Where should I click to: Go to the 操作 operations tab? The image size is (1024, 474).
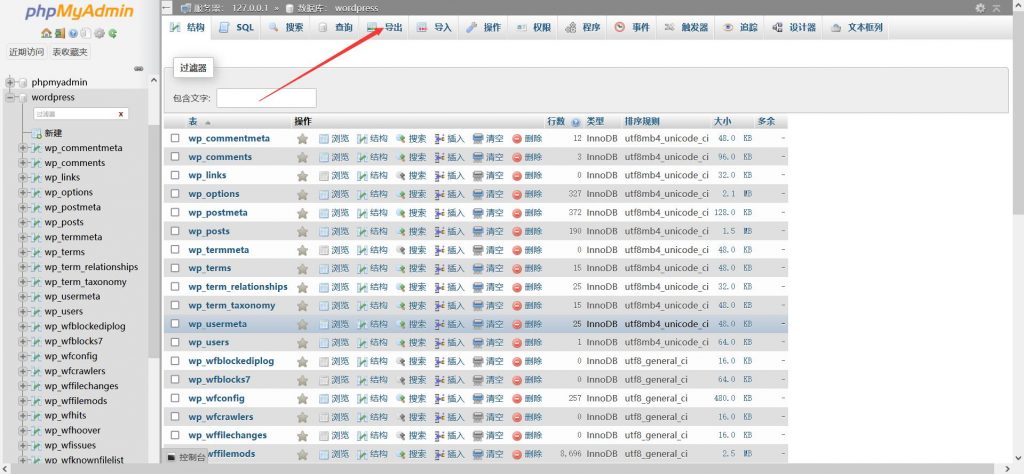(484, 27)
